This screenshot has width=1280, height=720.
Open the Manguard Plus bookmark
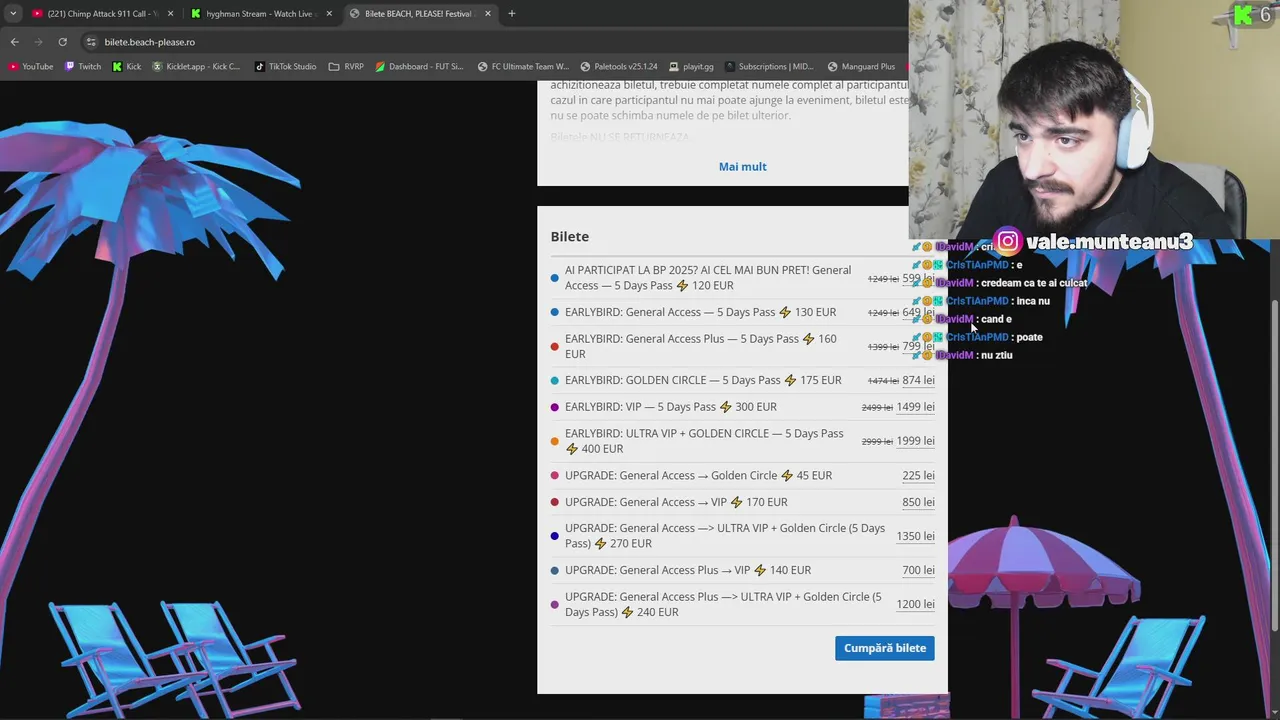pyautogui.click(x=861, y=67)
